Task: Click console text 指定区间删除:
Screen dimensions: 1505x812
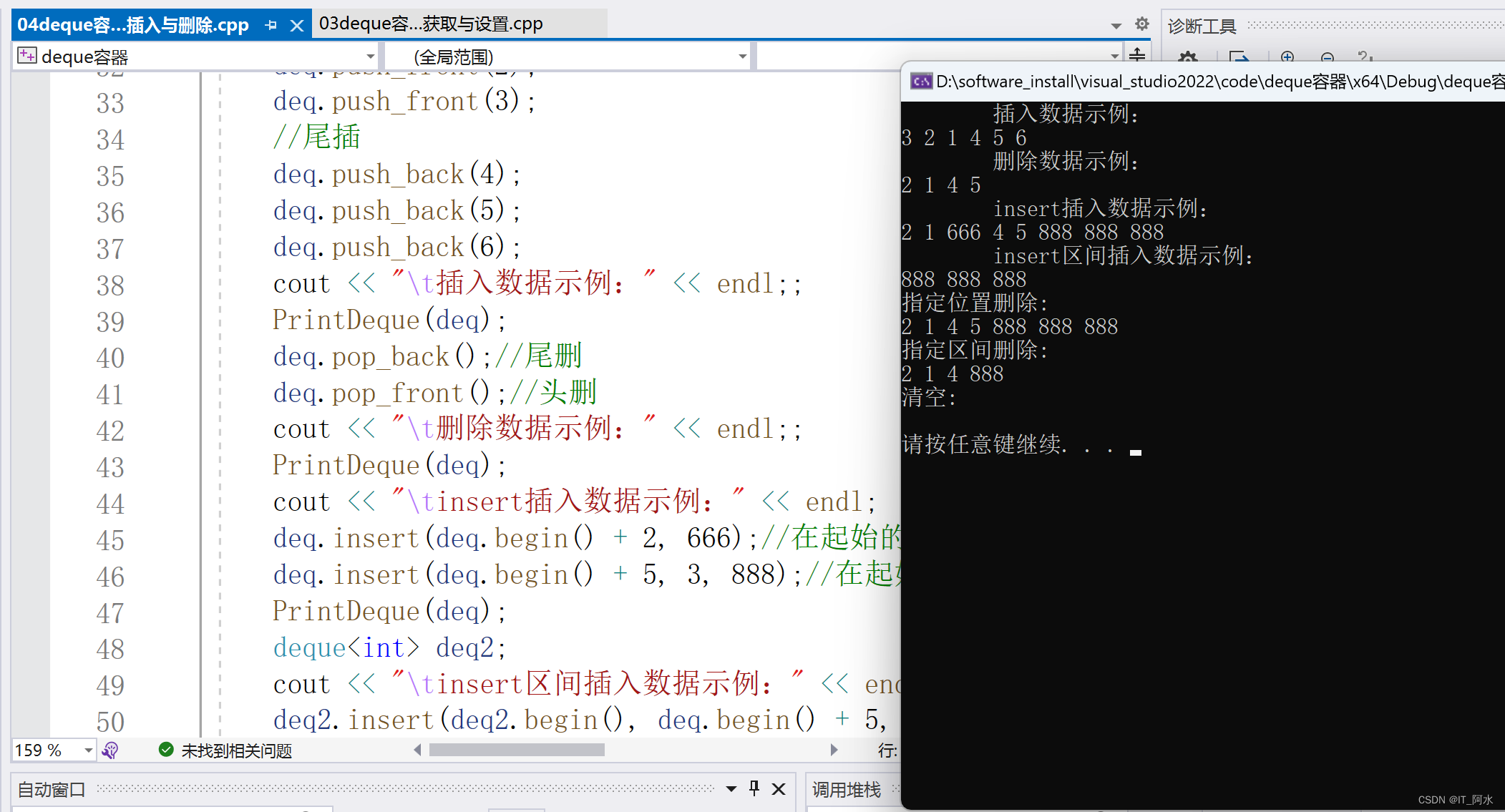Action: click(x=975, y=350)
